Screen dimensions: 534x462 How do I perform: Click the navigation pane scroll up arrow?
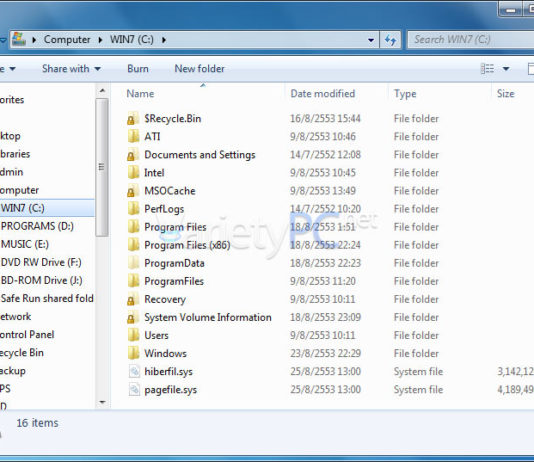102,91
